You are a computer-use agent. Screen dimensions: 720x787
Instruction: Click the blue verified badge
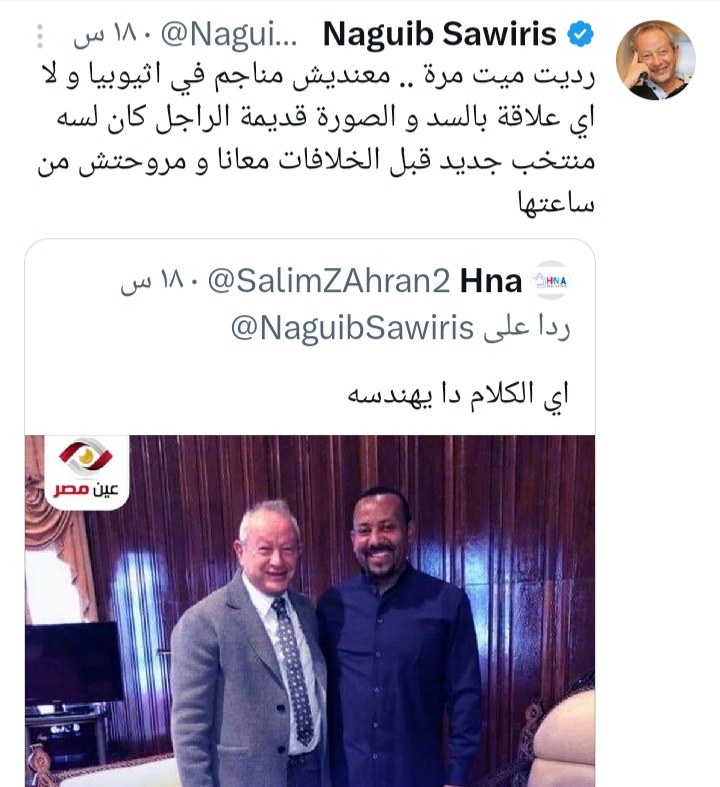[581, 35]
